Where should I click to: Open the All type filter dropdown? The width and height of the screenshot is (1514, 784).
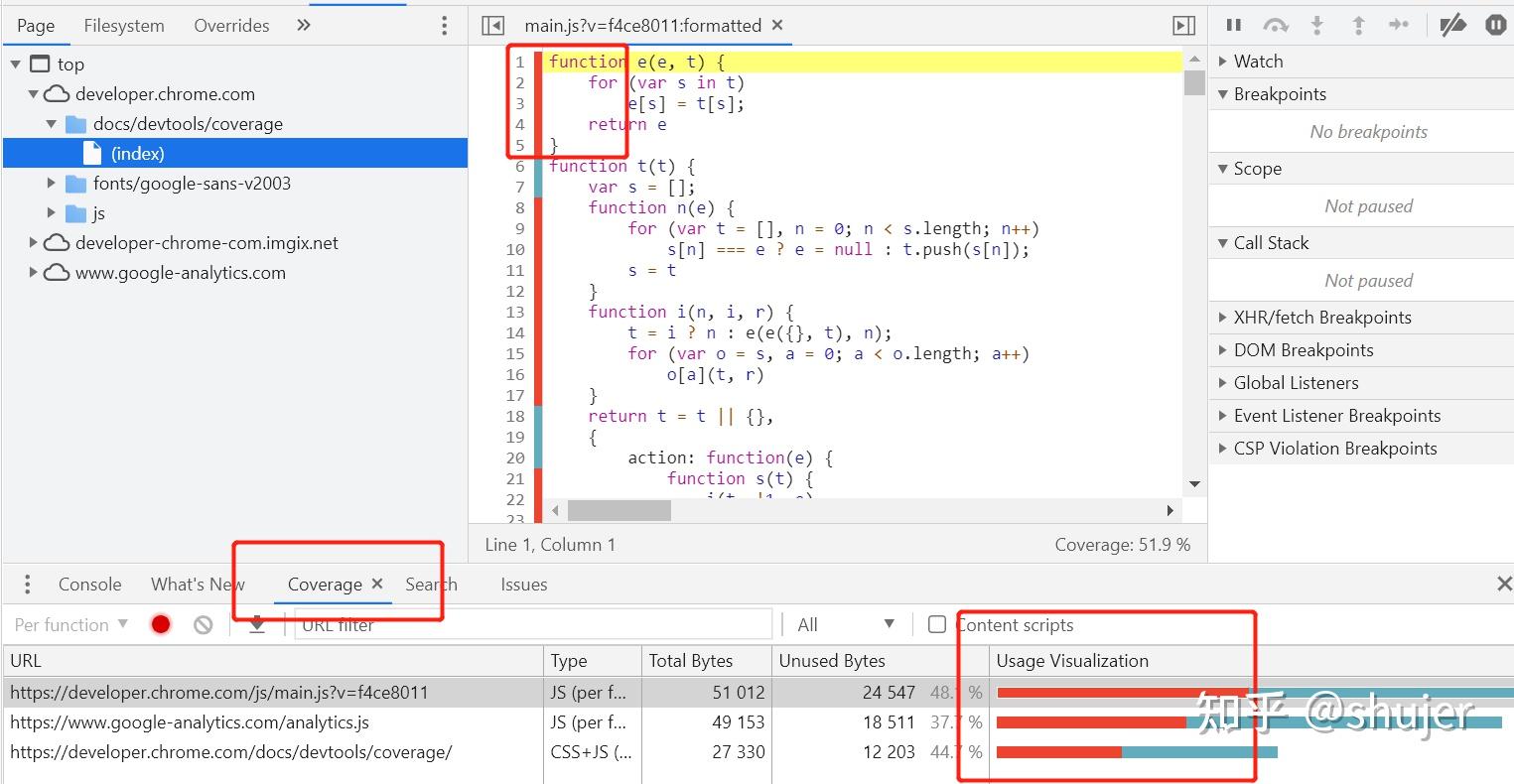[846, 624]
